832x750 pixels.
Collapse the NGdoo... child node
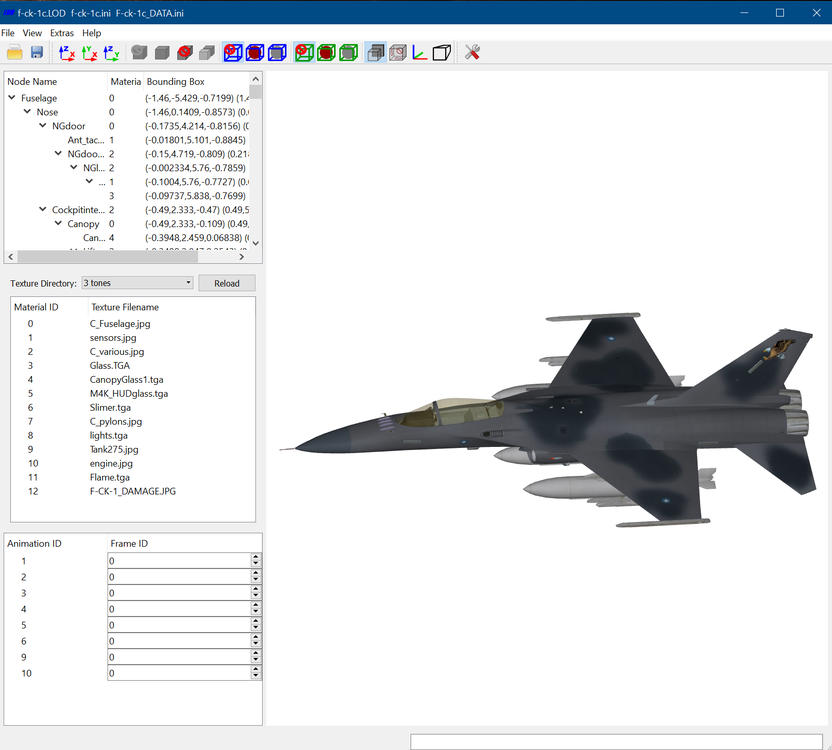click(x=58, y=153)
